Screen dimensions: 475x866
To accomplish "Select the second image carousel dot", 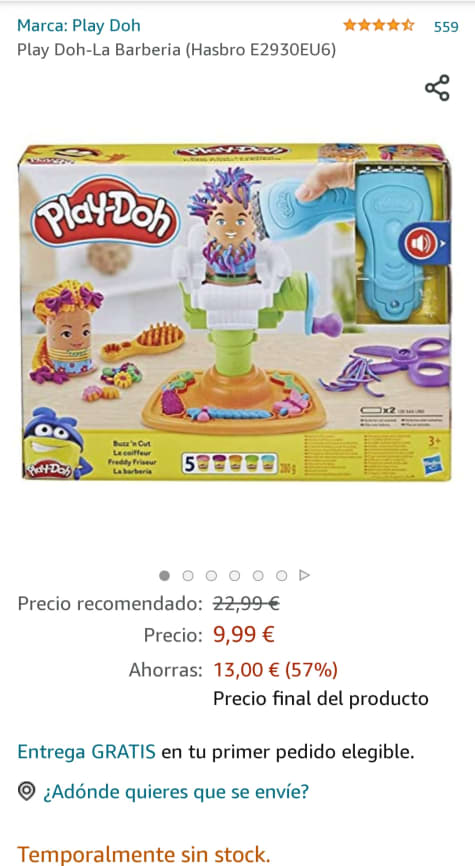I will pos(188,575).
